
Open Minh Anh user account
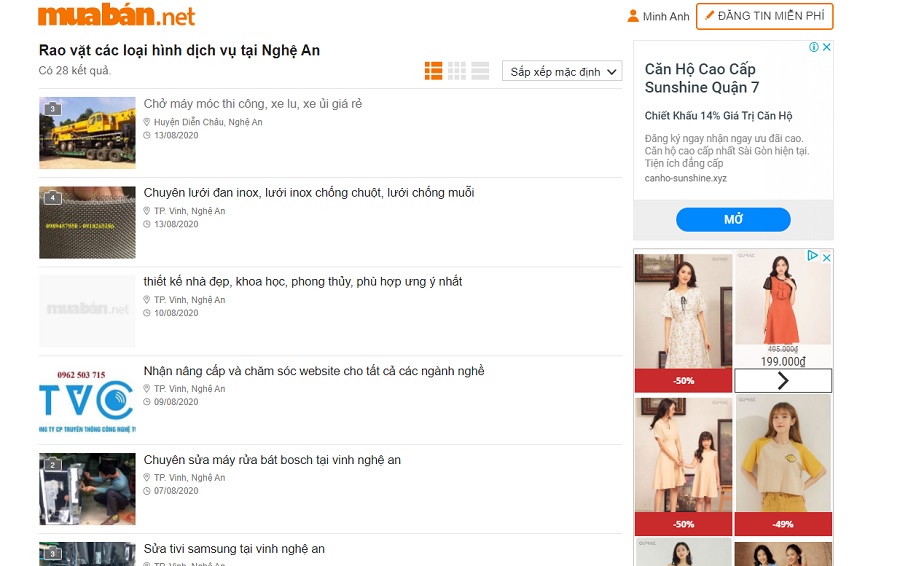pyautogui.click(x=666, y=17)
